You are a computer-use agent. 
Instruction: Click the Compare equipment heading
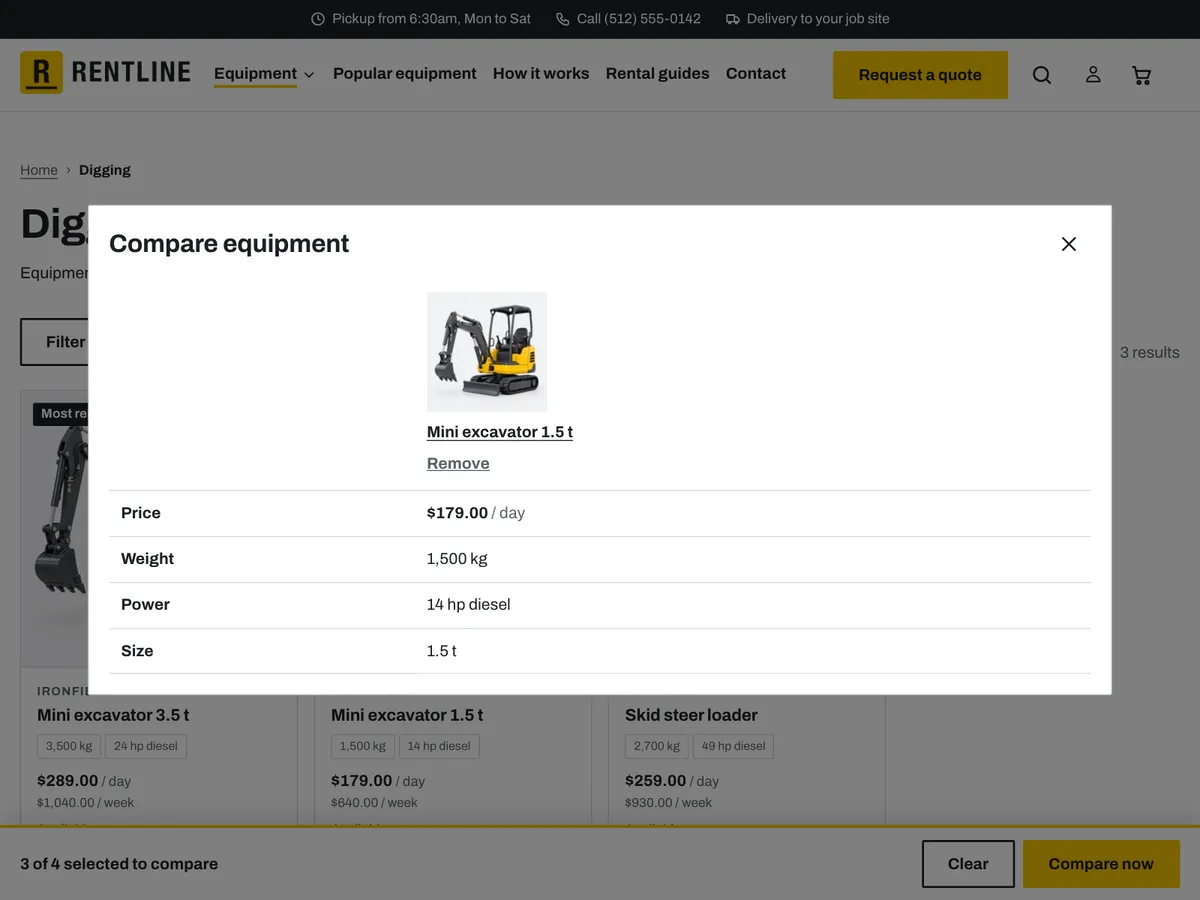point(229,244)
